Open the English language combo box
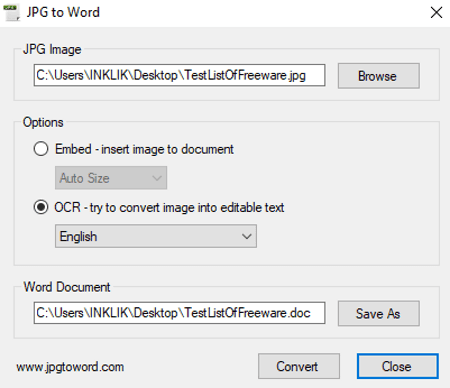 (156, 236)
